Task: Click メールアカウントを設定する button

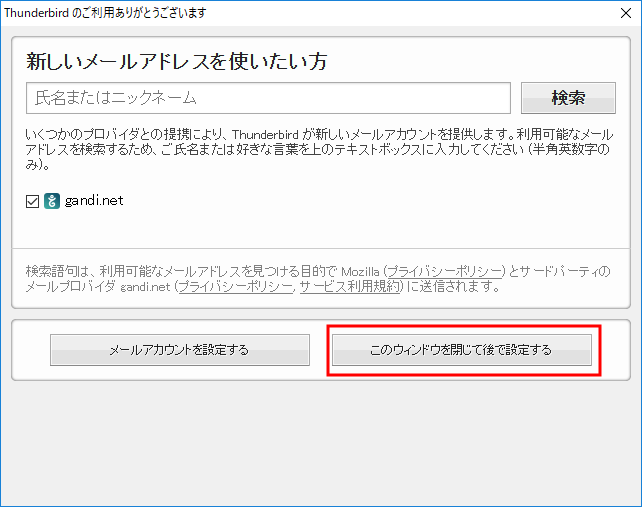Action: (180, 350)
